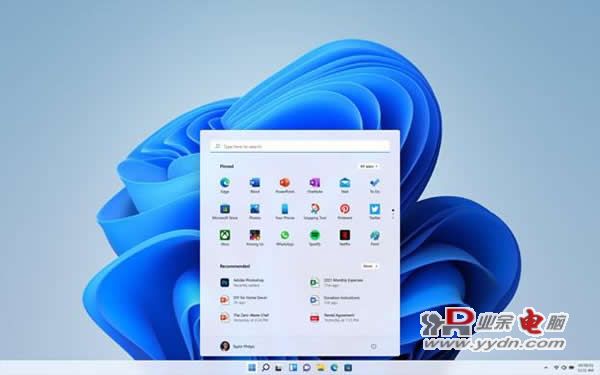Launch the Snipping Tool
The width and height of the screenshot is (600, 375).
(x=315, y=211)
